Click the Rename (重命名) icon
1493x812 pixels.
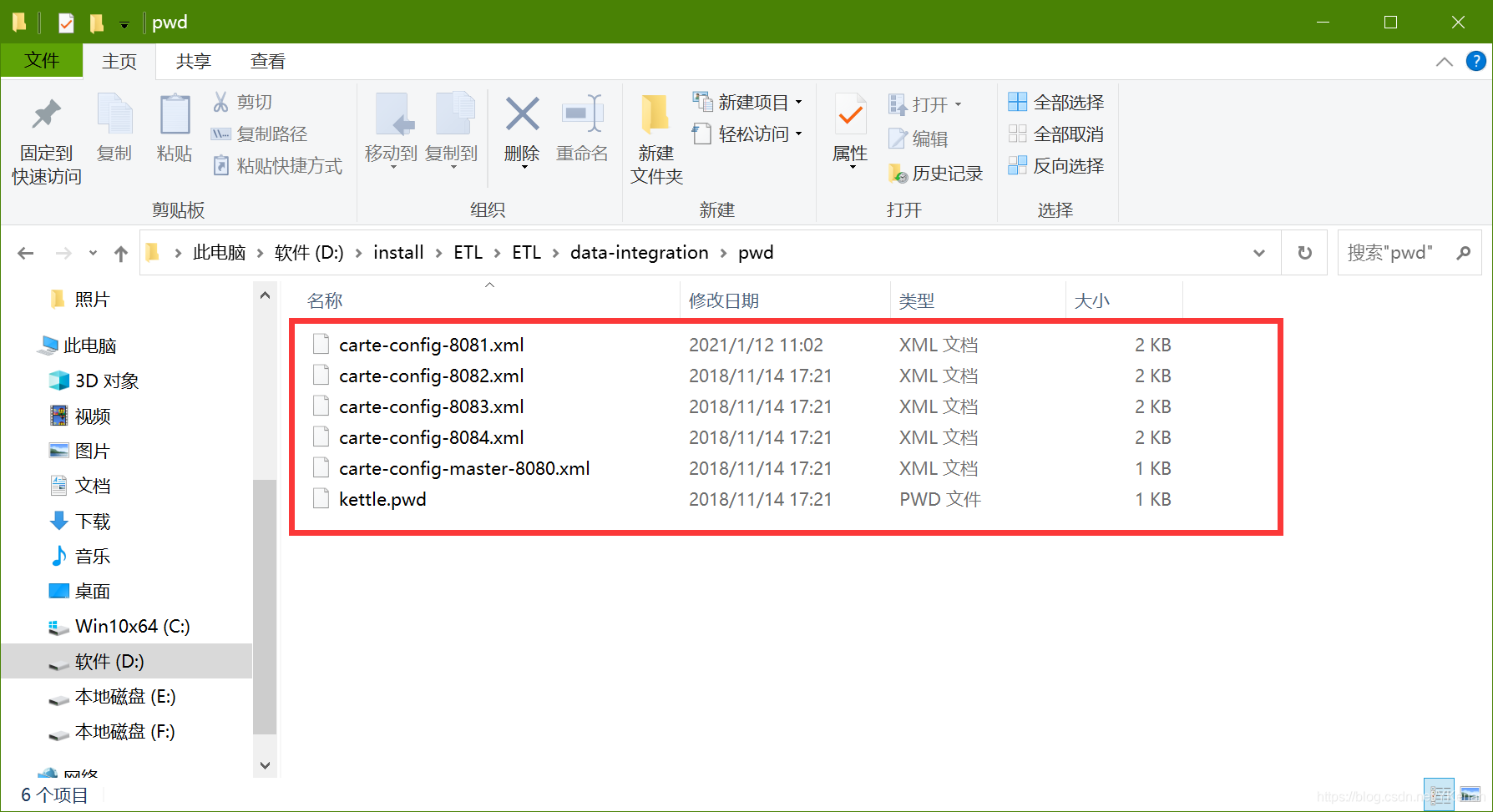pyautogui.click(x=582, y=114)
